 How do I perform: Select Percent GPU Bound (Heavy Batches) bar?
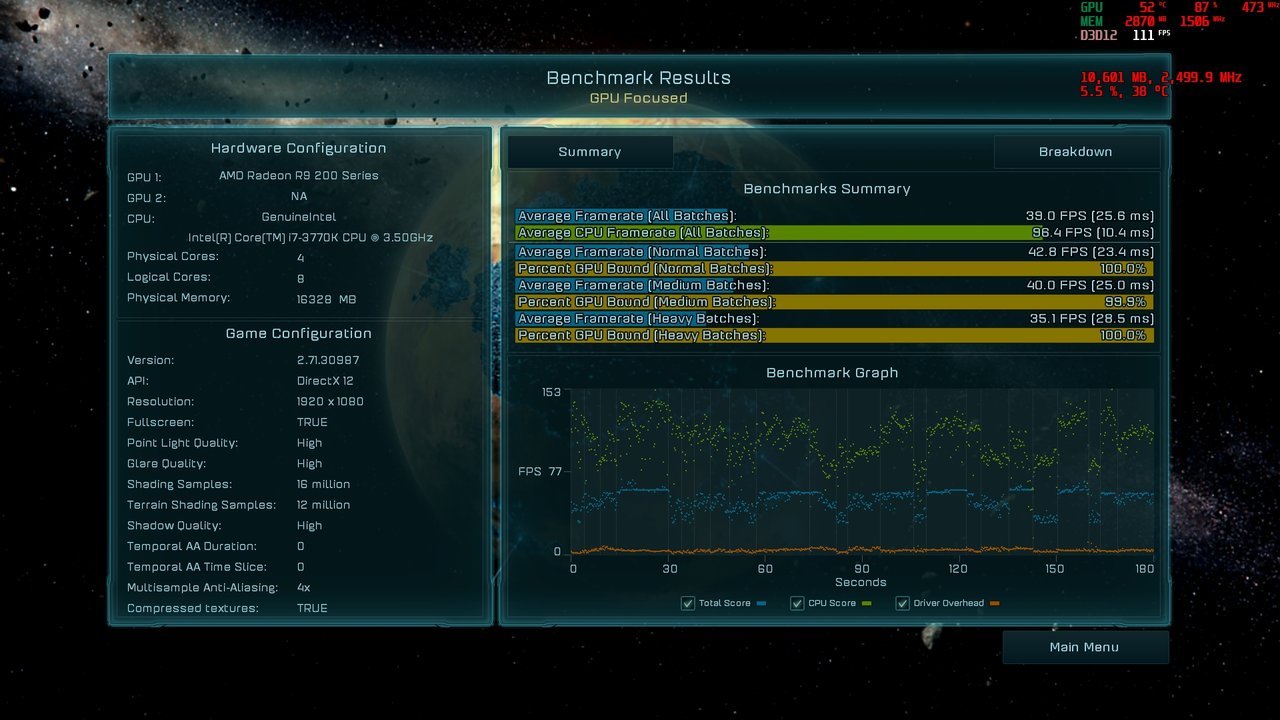pyautogui.click(x=835, y=336)
